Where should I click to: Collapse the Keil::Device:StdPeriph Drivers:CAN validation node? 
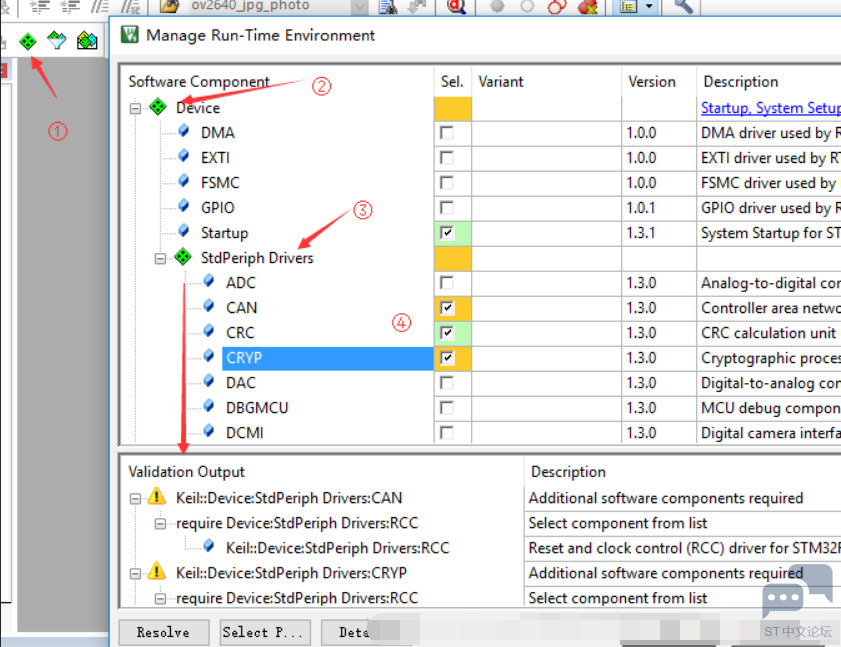tap(135, 498)
